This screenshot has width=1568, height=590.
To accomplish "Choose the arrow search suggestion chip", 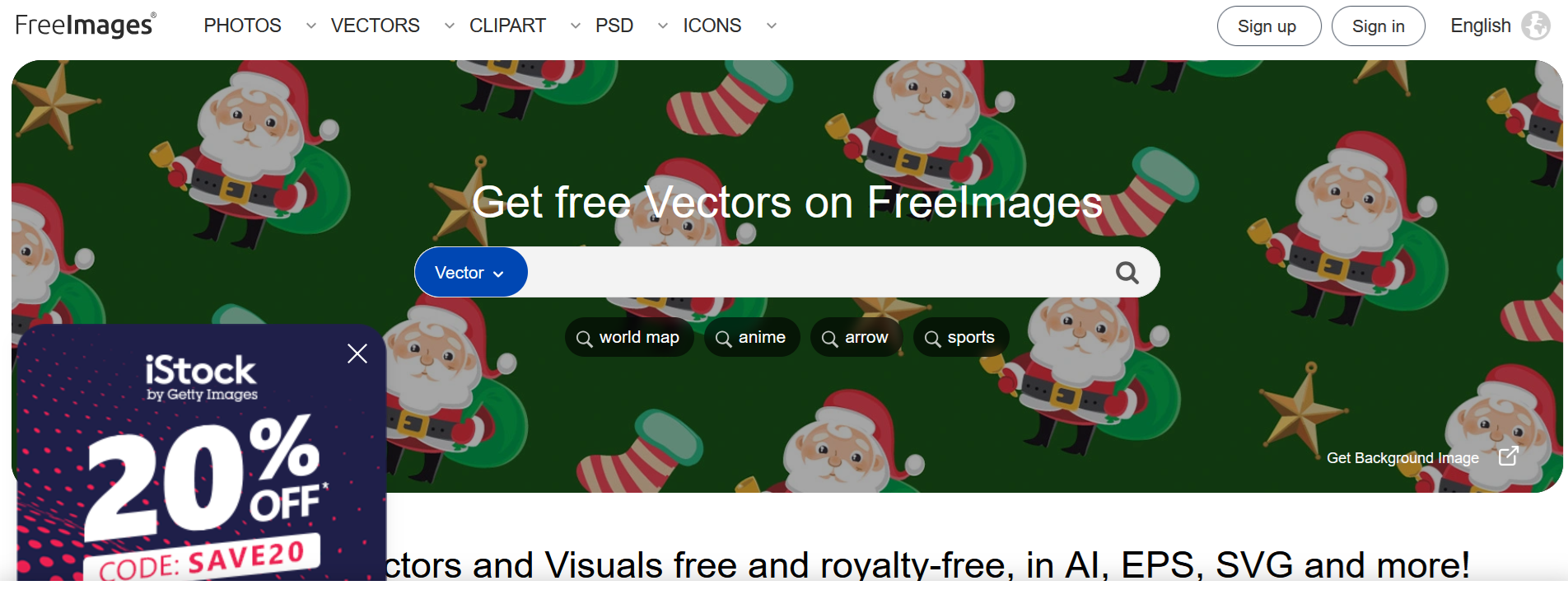I will click(856, 337).
